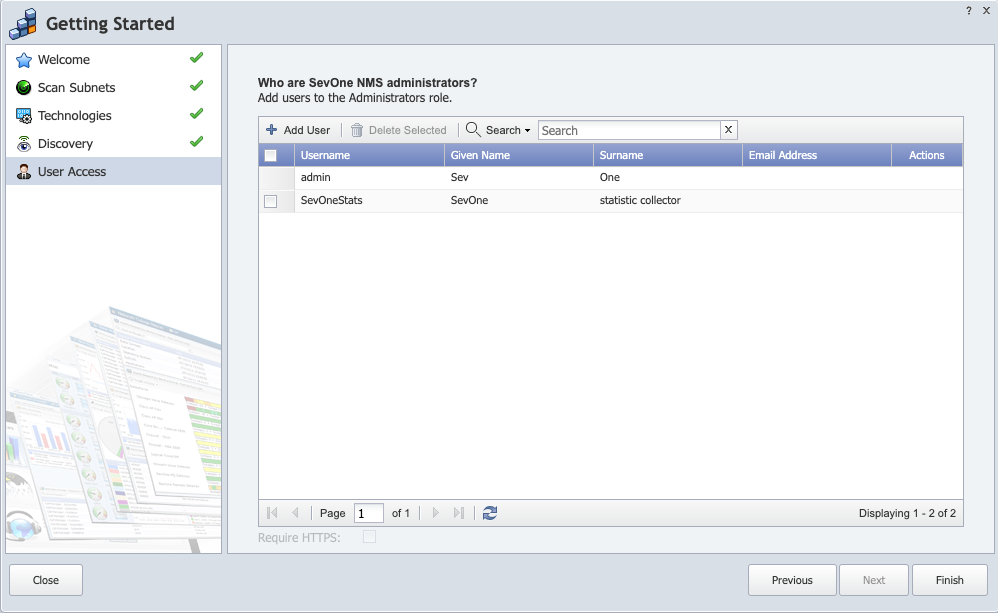Click the Delete Selected button
The width and height of the screenshot is (998, 613).
tap(399, 130)
